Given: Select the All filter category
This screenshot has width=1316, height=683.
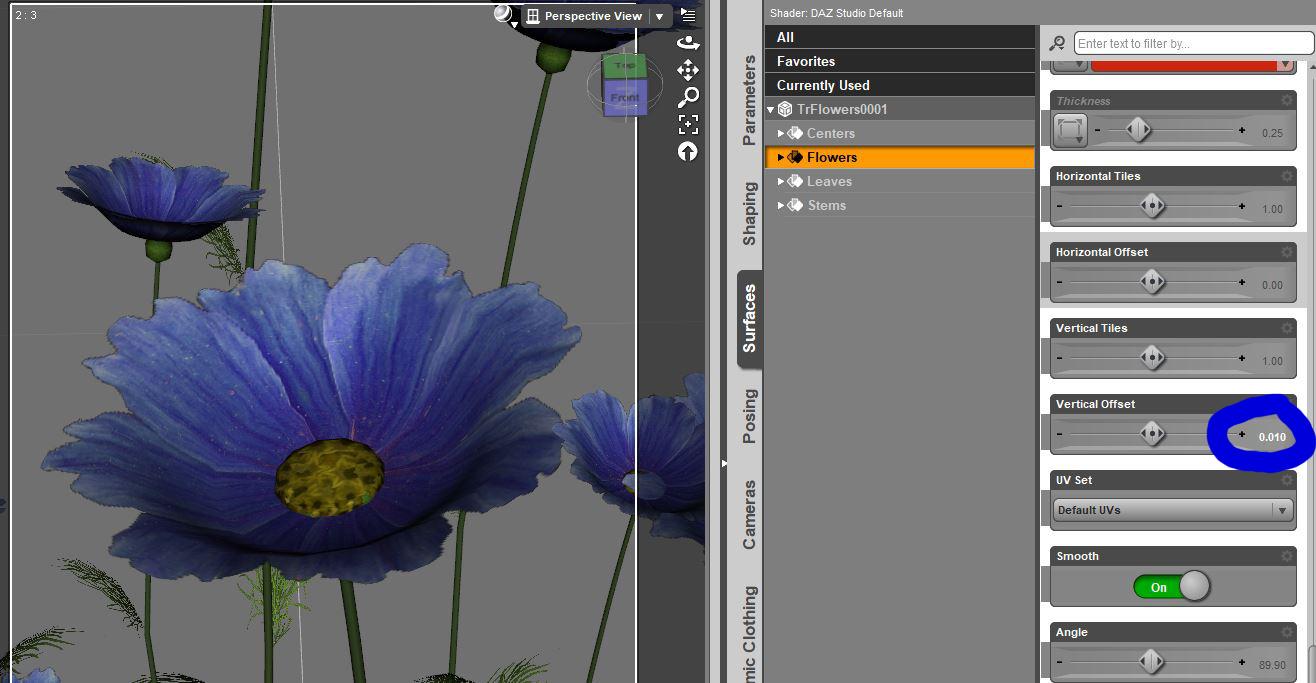Looking at the screenshot, I should pos(900,37).
